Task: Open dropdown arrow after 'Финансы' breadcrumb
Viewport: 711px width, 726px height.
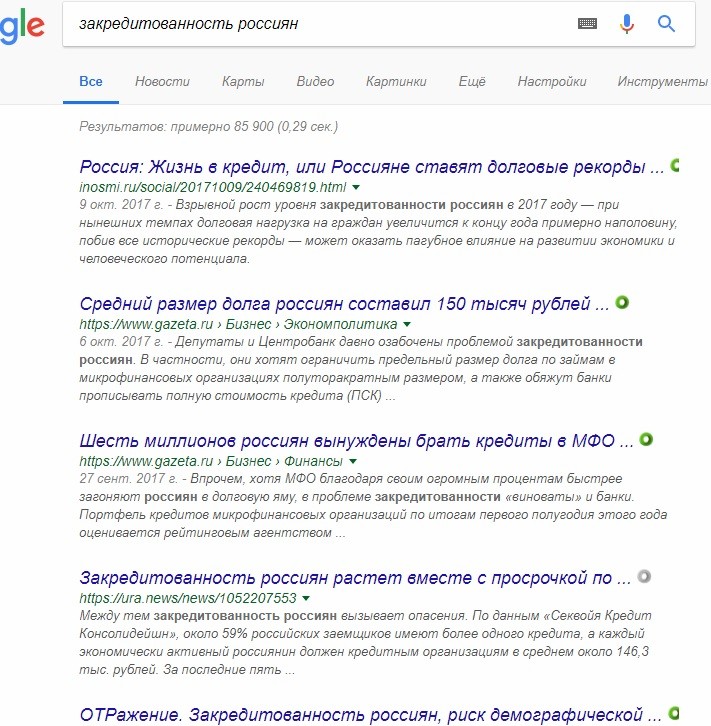Action: [x=353, y=462]
